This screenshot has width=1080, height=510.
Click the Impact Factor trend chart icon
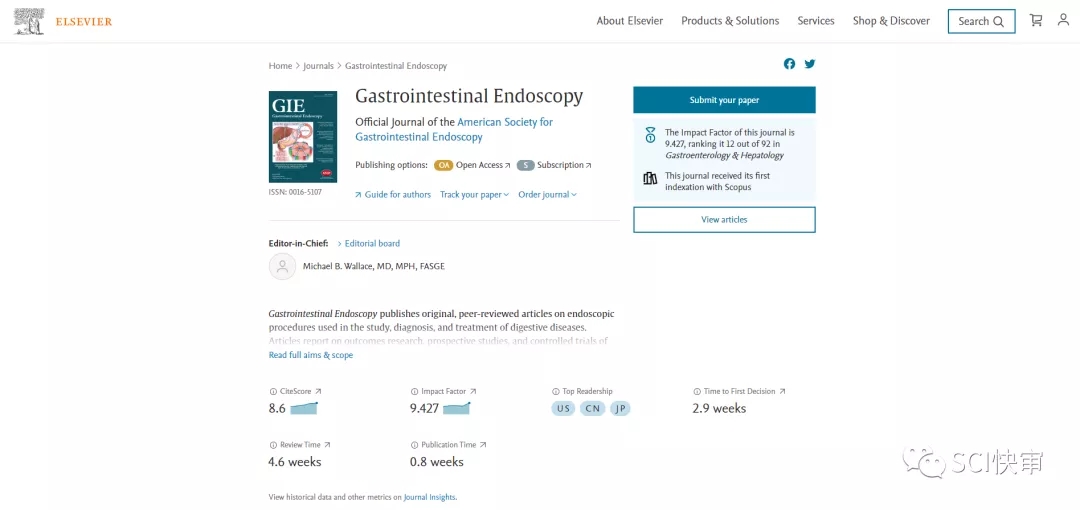pos(456,408)
